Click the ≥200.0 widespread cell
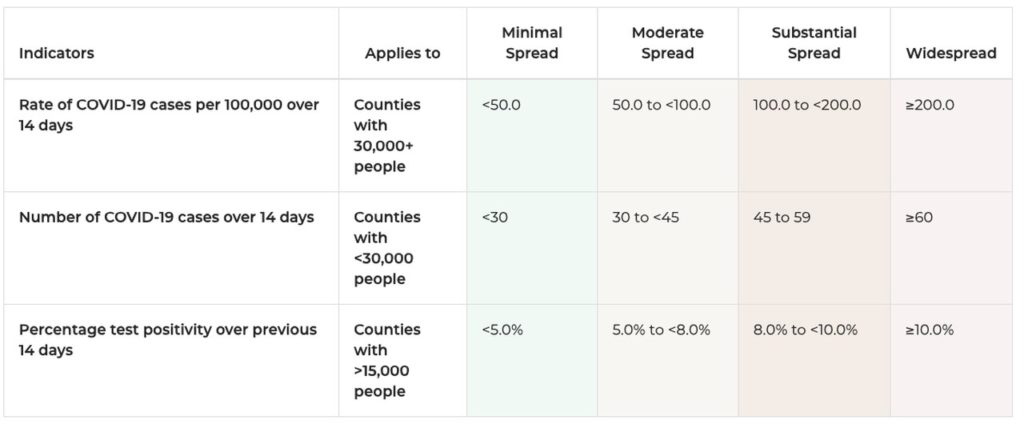The width and height of the screenshot is (1024, 424). [929, 105]
